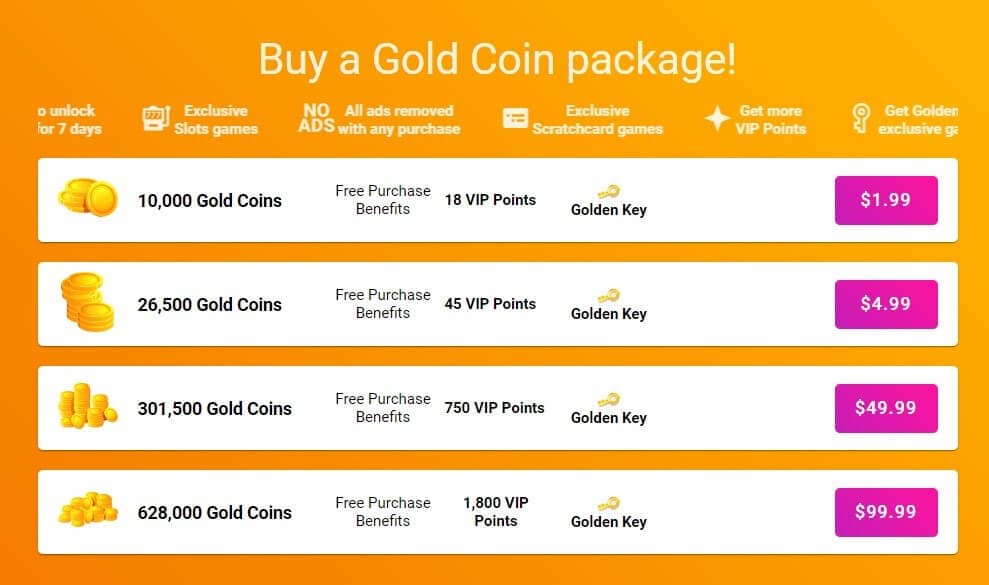Image resolution: width=989 pixels, height=585 pixels.
Task: Click the slot machine icon for Exclusive Slots
Action: pos(155,119)
